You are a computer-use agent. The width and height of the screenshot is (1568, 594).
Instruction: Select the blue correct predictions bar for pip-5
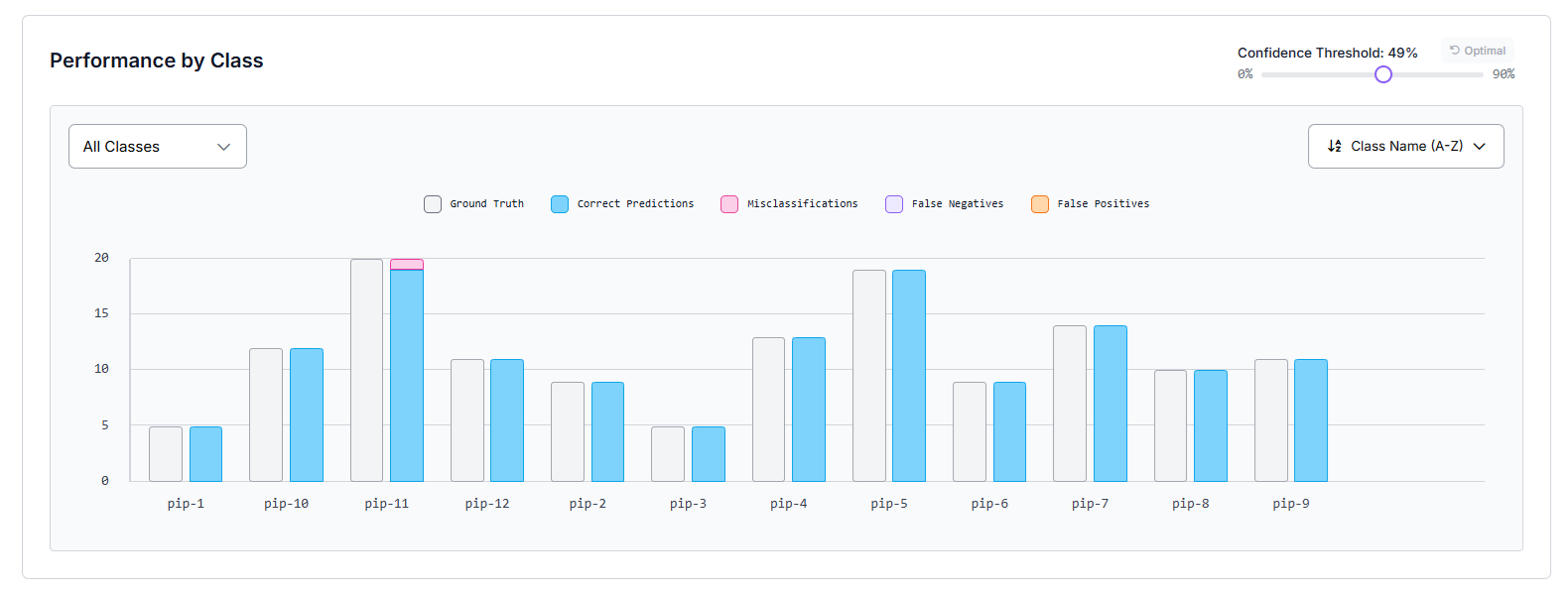(x=908, y=375)
